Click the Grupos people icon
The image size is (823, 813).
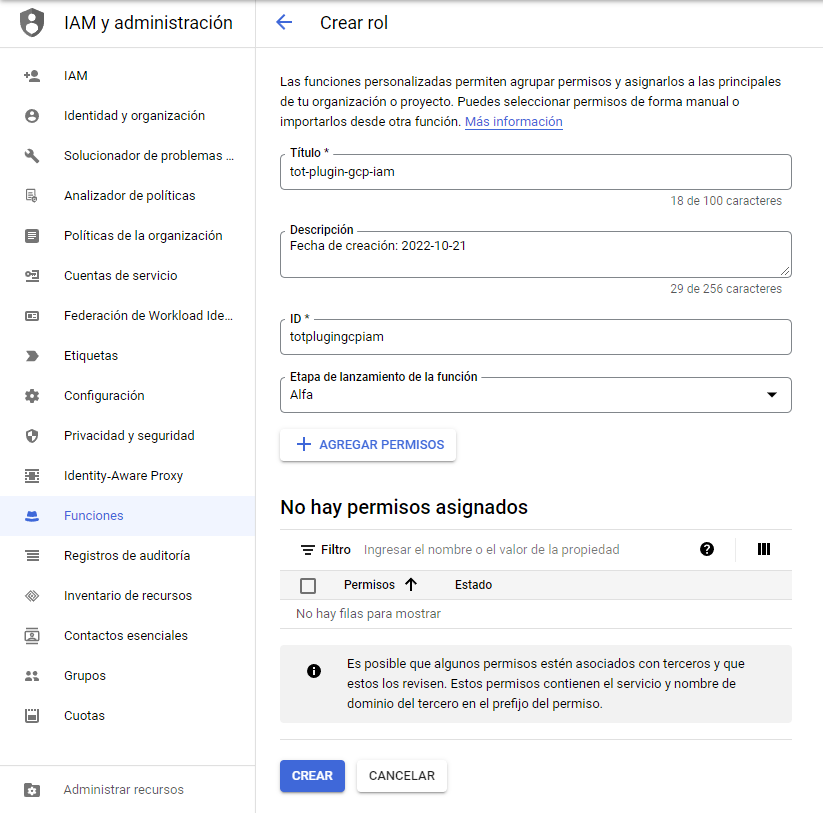pyautogui.click(x=32, y=676)
